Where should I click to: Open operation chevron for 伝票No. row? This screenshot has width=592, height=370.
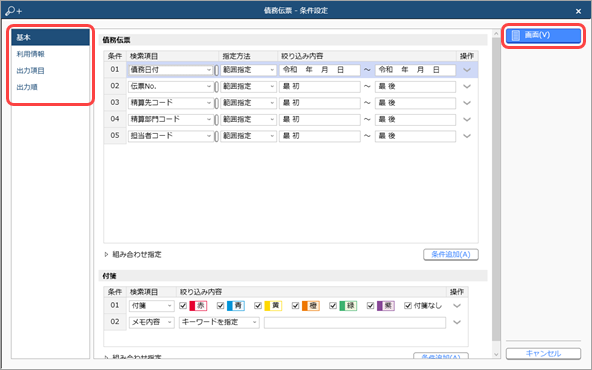click(467, 86)
